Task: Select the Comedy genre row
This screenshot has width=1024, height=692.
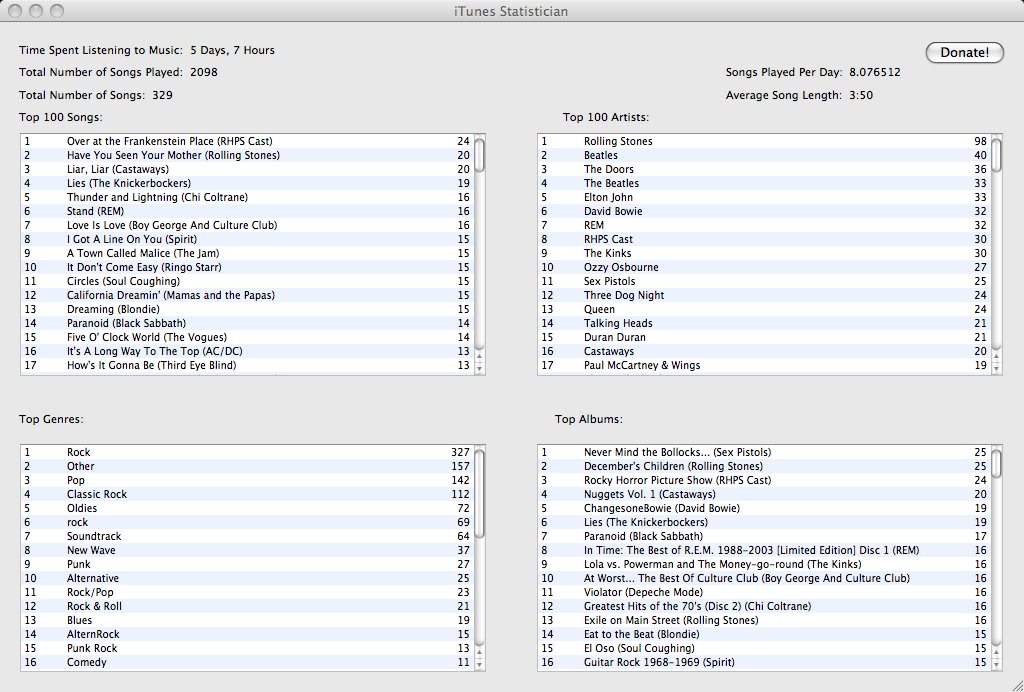Action: point(248,662)
